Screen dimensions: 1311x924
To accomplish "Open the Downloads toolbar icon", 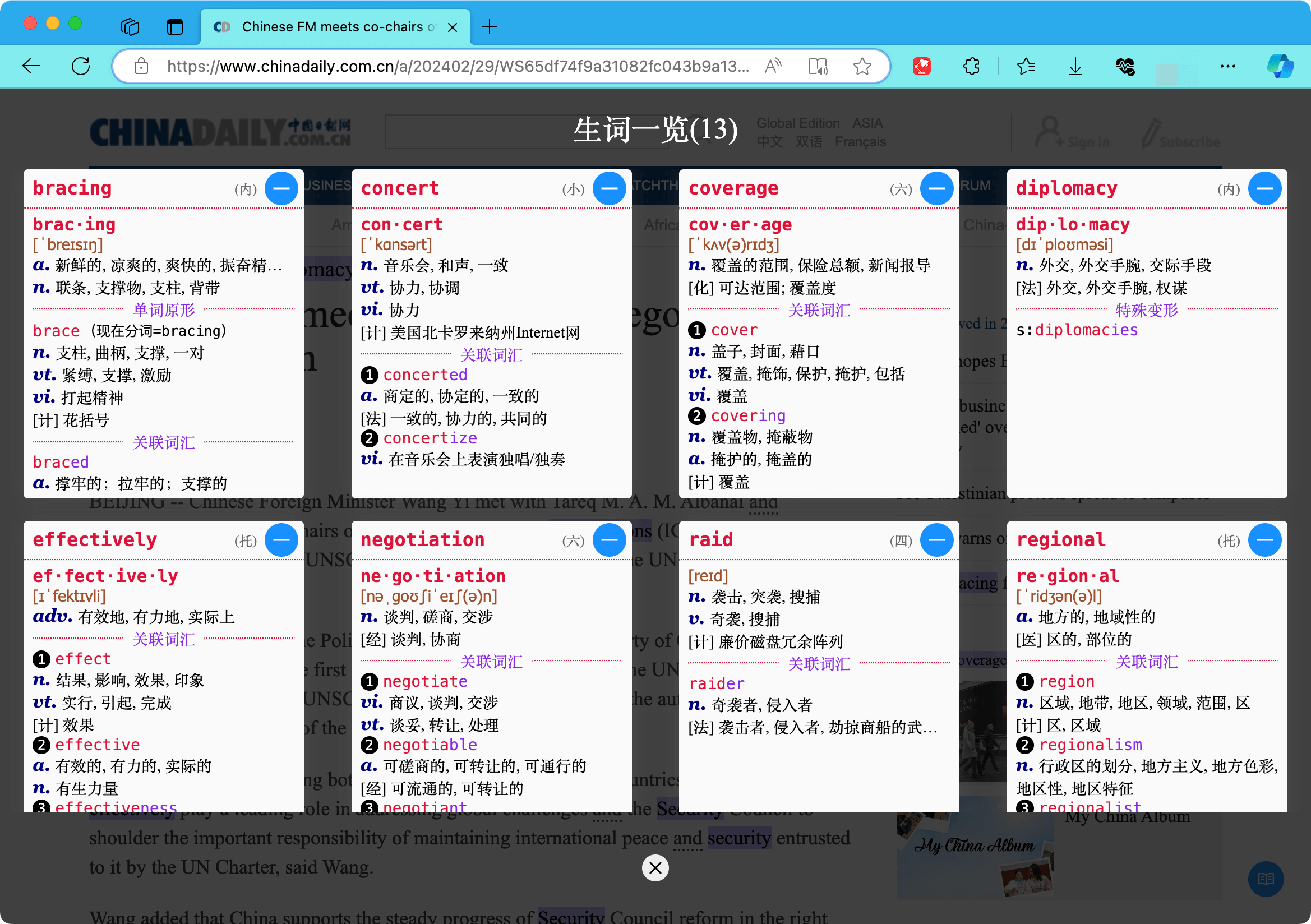I will (x=1075, y=66).
